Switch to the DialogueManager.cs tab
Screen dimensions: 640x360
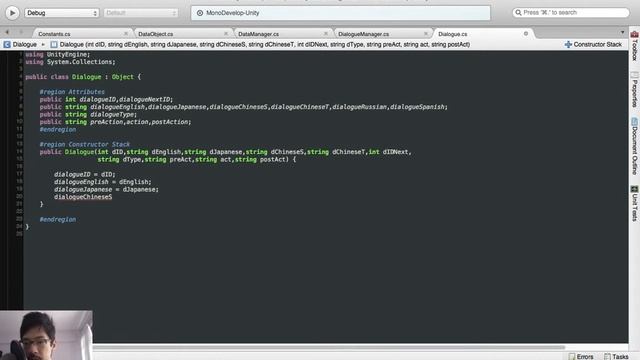[x=363, y=34]
